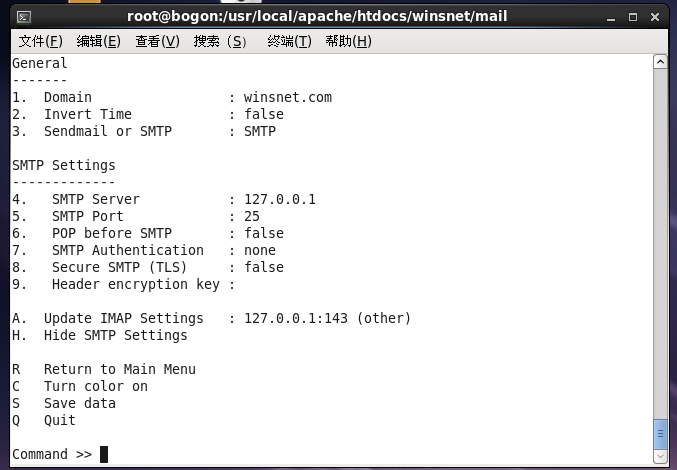Click the Command >> prompt cursor
This screenshot has width=677, height=470.
pos(104,454)
